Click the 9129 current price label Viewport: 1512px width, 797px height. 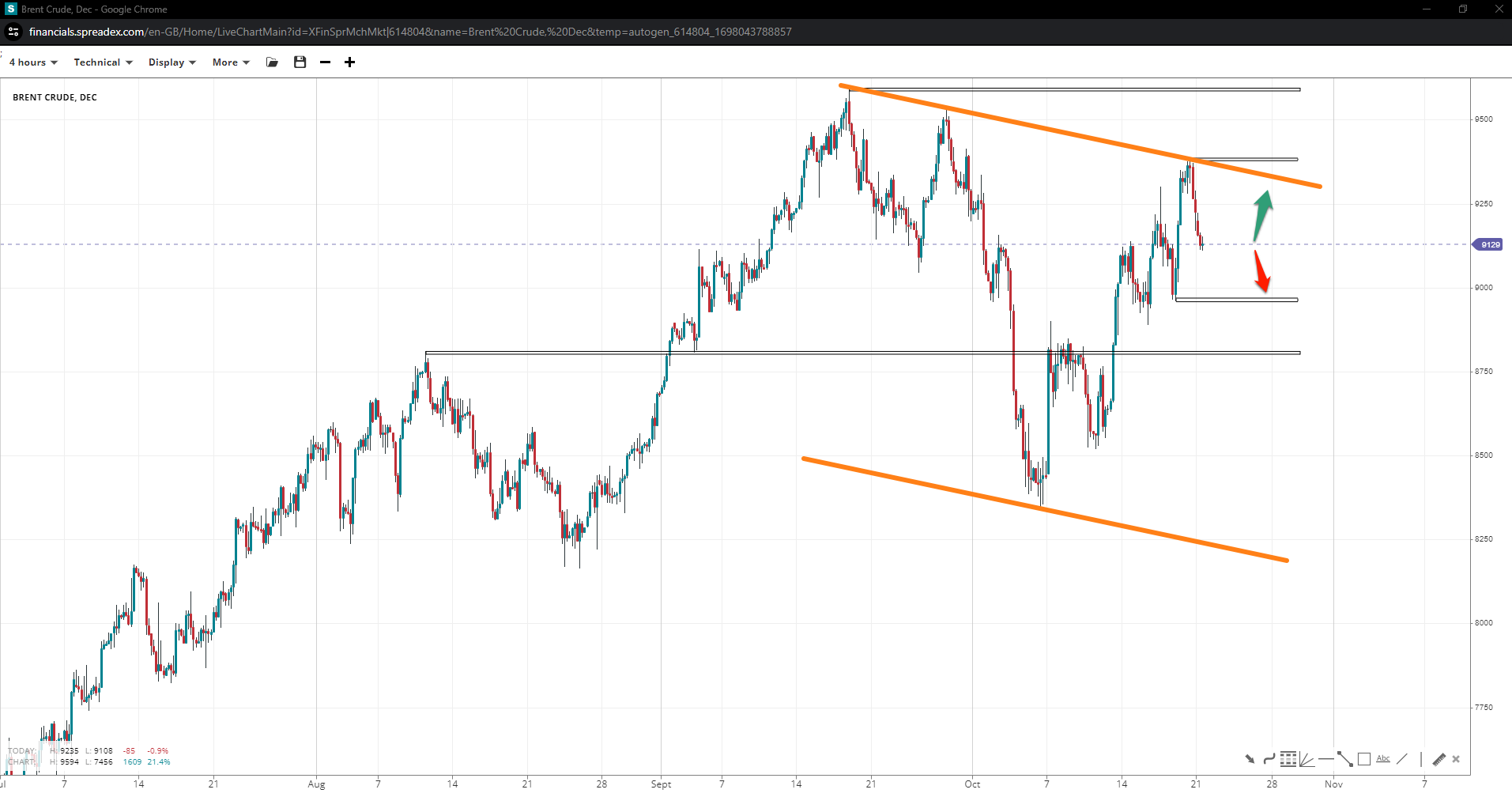pyautogui.click(x=1490, y=245)
